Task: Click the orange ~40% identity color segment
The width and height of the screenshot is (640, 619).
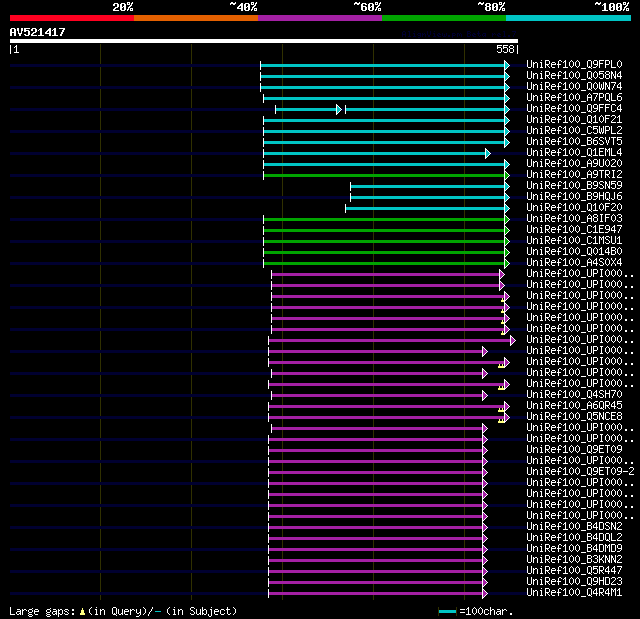Action: 196,18
